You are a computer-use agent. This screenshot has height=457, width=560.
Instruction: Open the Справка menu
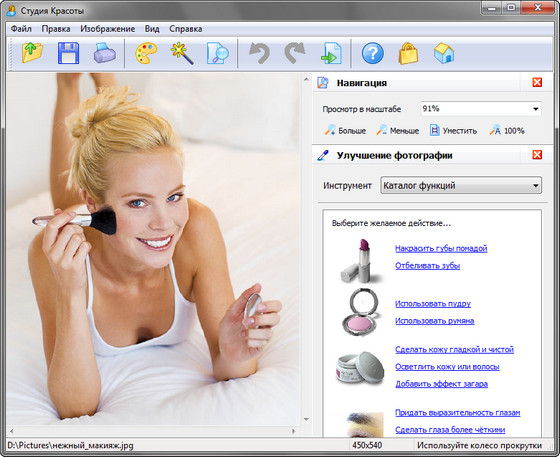[x=186, y=29]
